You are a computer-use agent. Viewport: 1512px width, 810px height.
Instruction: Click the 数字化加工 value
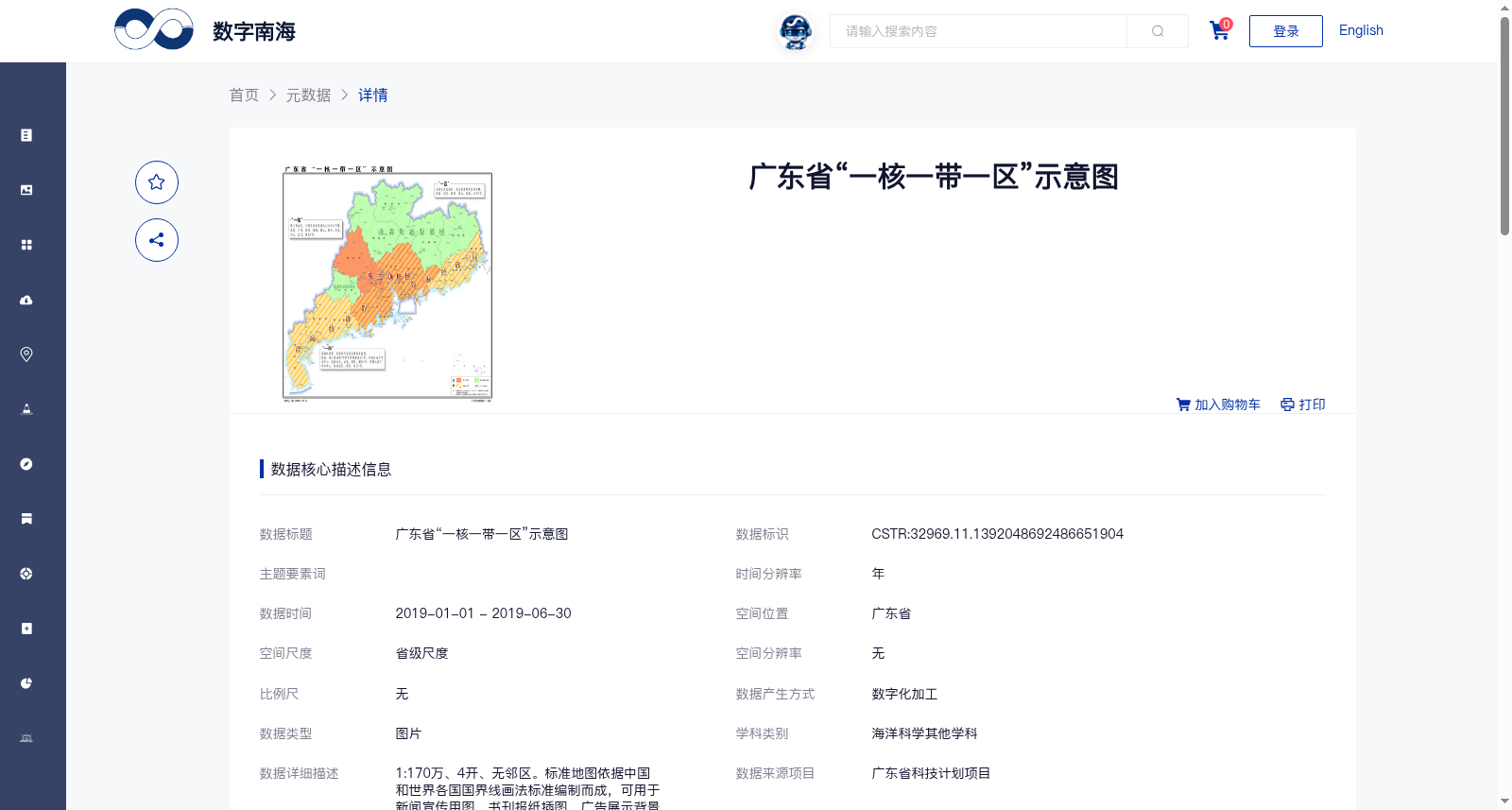point(904,694)
